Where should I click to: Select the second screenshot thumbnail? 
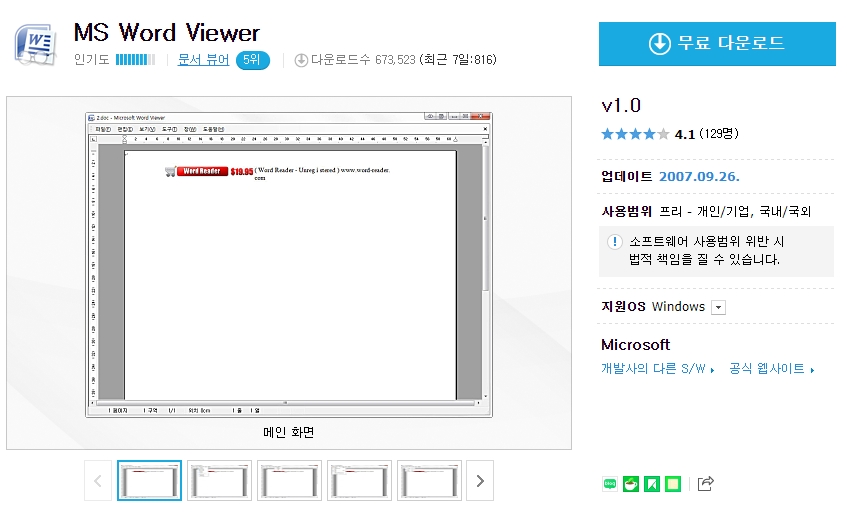click(x=219, y=480)
